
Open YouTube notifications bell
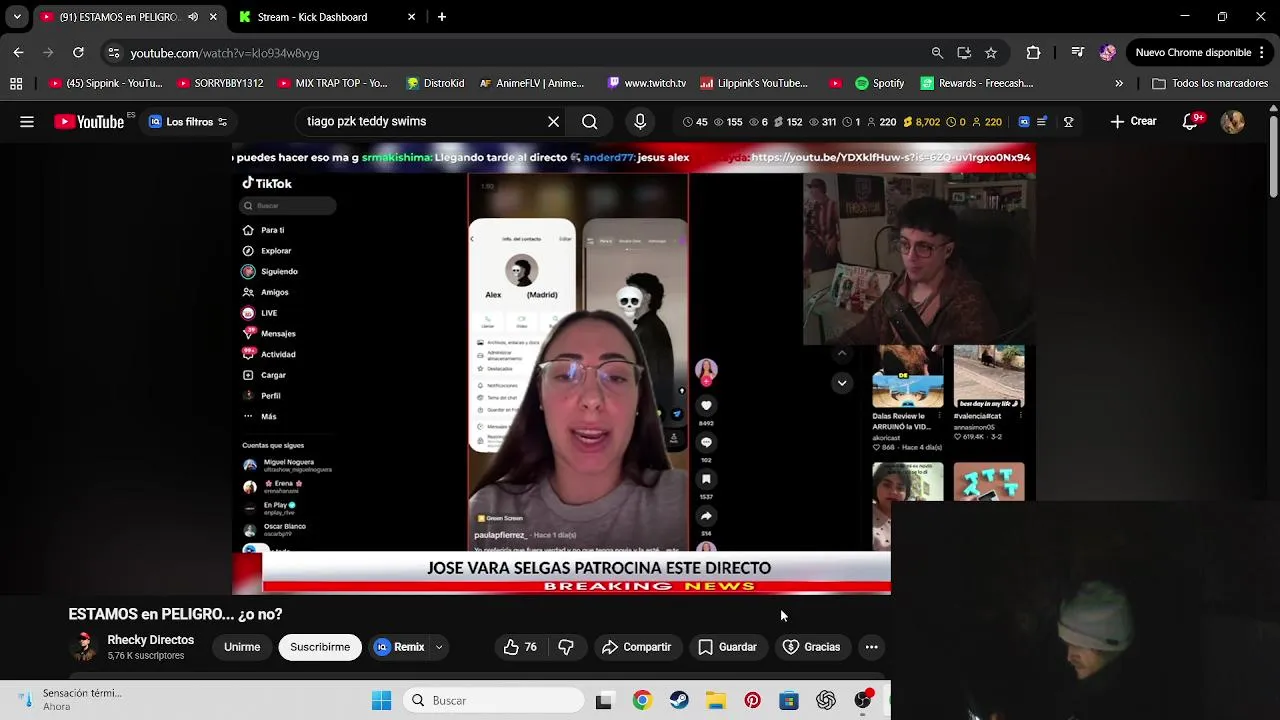pos(1190,122)
